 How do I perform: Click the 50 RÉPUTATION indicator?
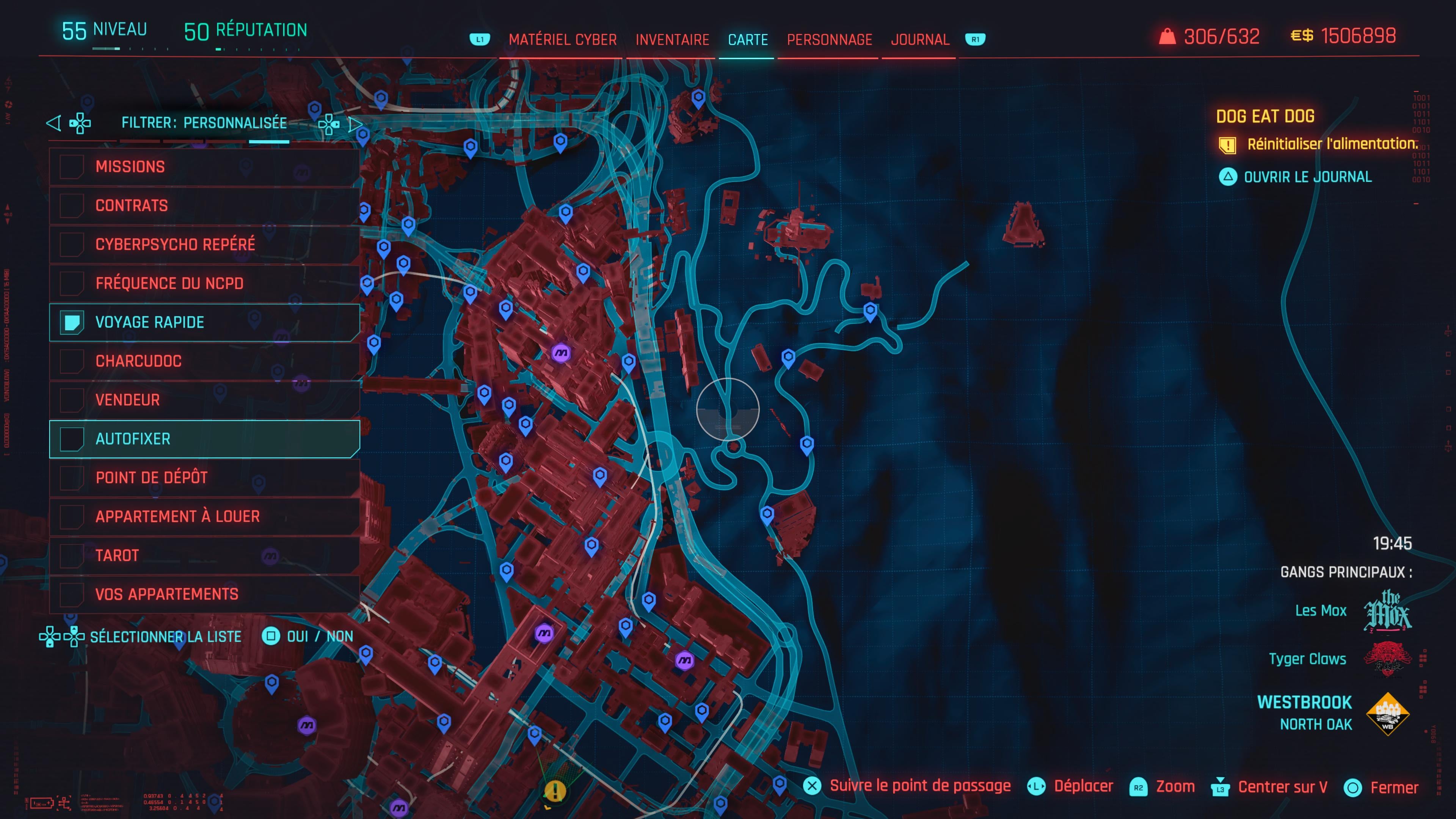coord(245,31)
